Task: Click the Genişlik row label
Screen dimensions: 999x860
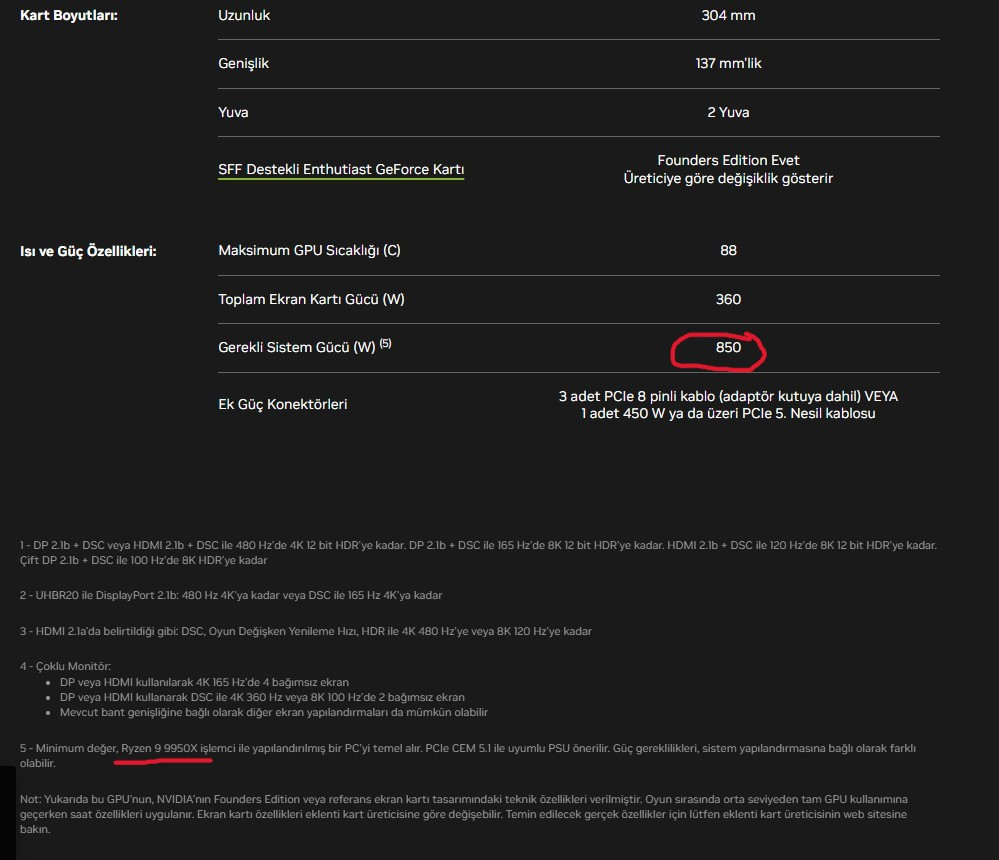Action: pos(243,63)
